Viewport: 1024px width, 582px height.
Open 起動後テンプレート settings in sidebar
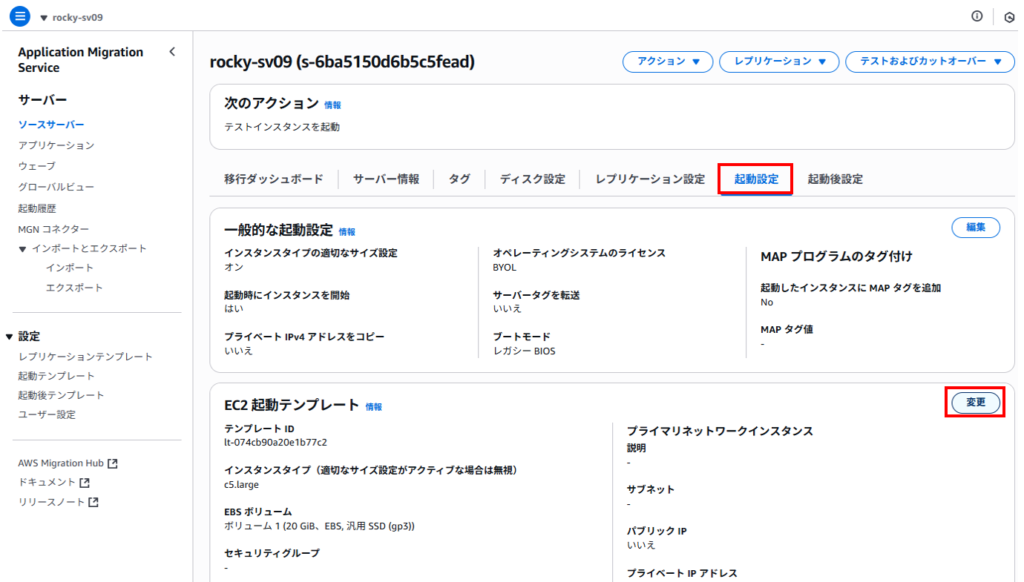pyautogui.click(x=61, y=395)
